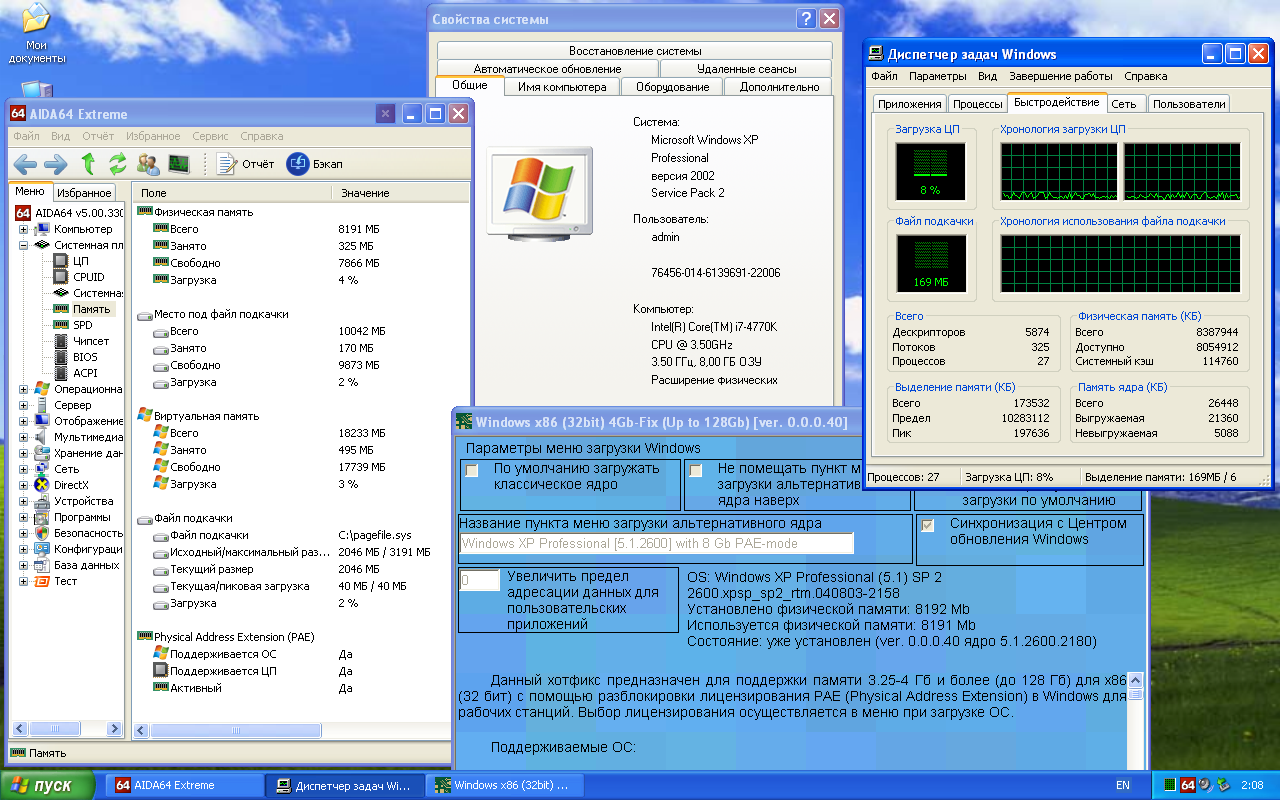This screenshot has width=1280, height=800.
Task: Click the 4Gb-Fix description scrollbar up arrow
Action: tap(1134, 681)
